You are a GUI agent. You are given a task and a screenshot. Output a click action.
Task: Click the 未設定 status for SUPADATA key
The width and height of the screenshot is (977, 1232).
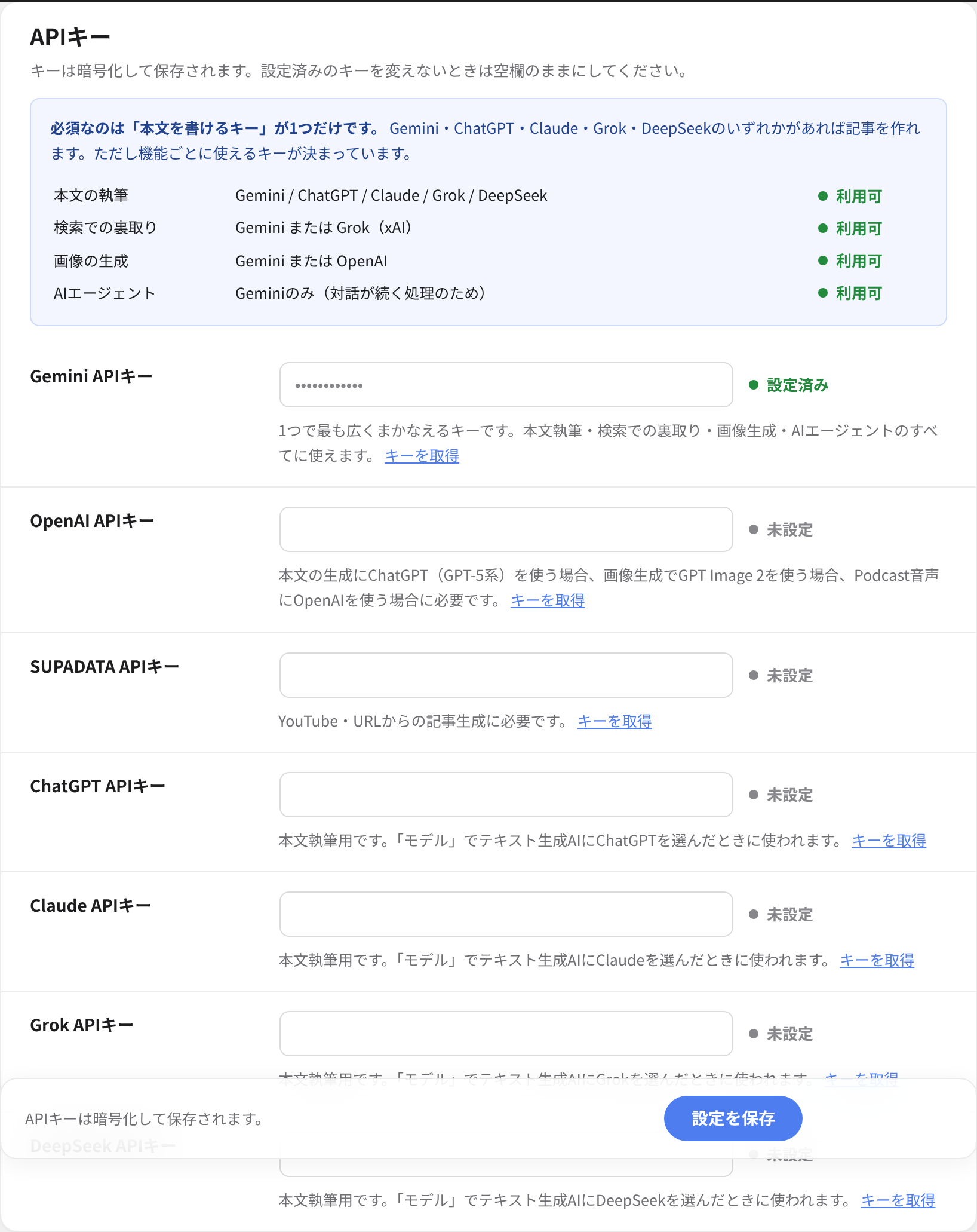pyautogui.click(x=781, y=676)
